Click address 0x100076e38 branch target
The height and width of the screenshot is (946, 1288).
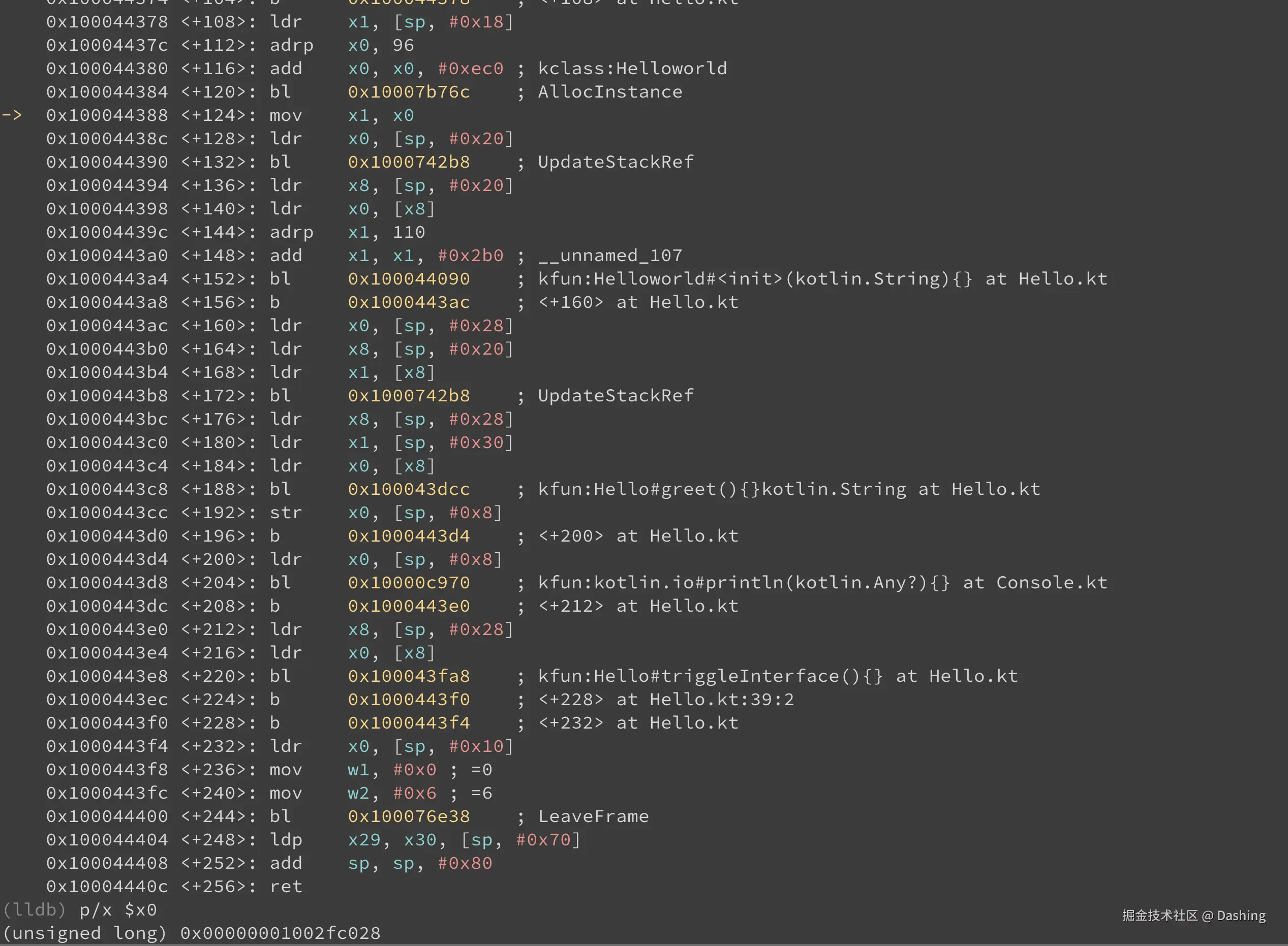coord(409,816)
